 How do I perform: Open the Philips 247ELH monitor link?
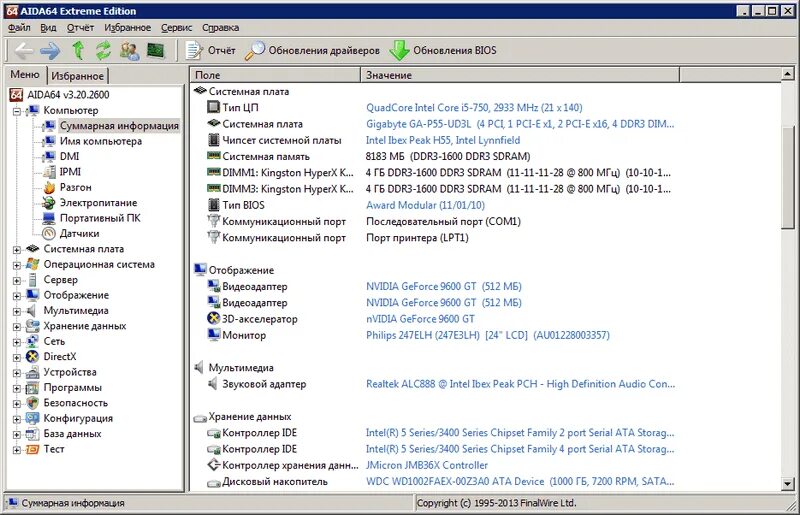tap(487, 335)
